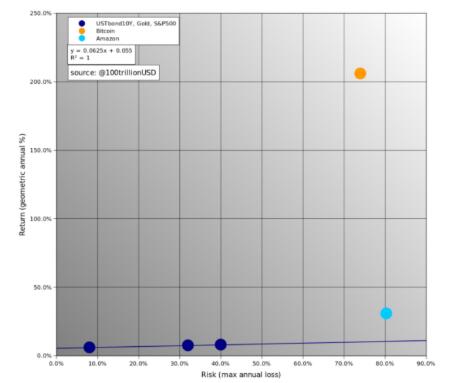Click the 200.0% y-axis tick label

tap(41, 82)
